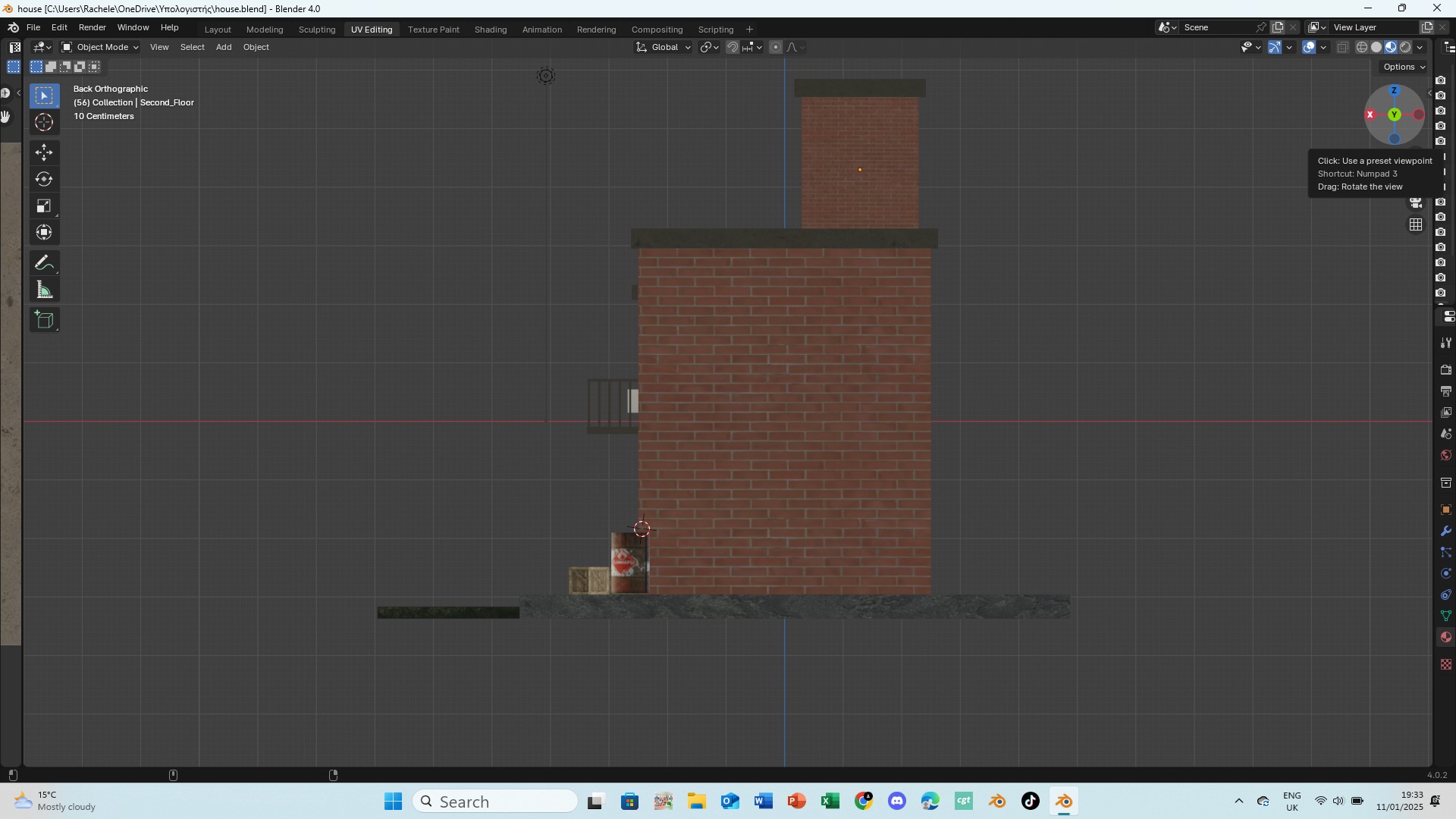The height and width of the screenshot is (819, 1456).
Task: Open the Global orientation dropdown
Action: (x=664, y=47)
